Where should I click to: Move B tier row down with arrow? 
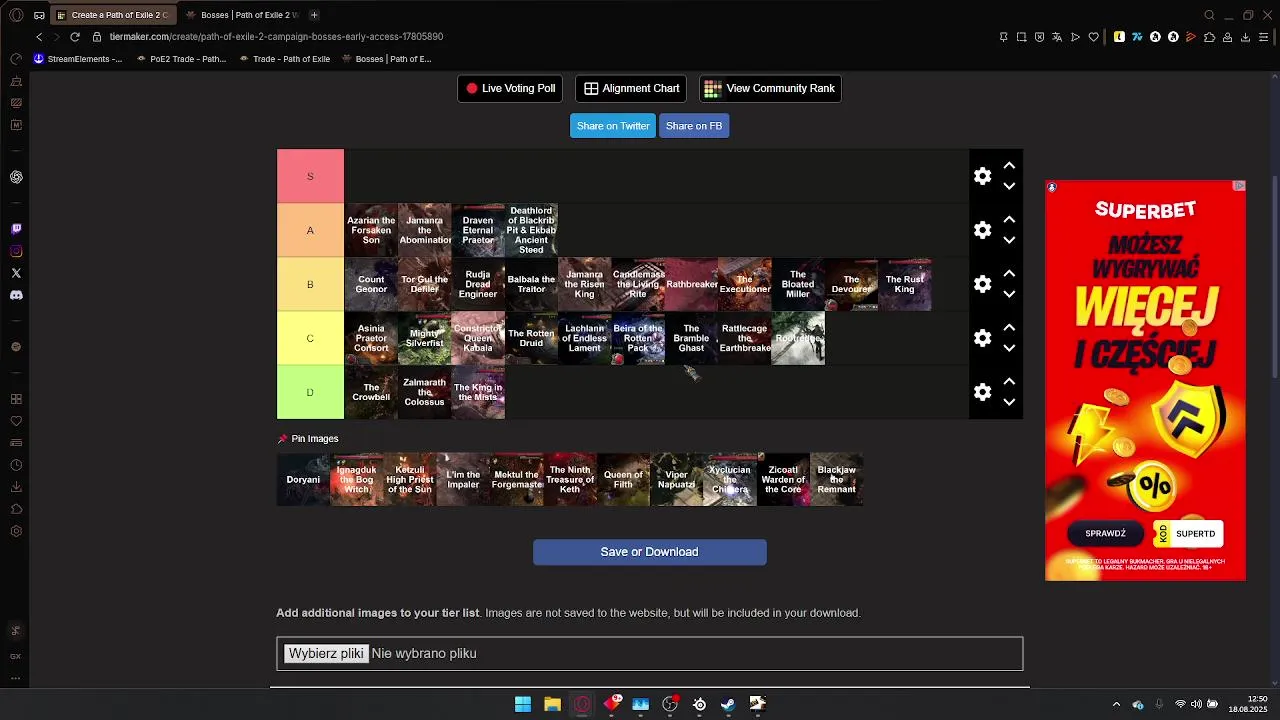pyautogui.click(x=1009, y=294)
